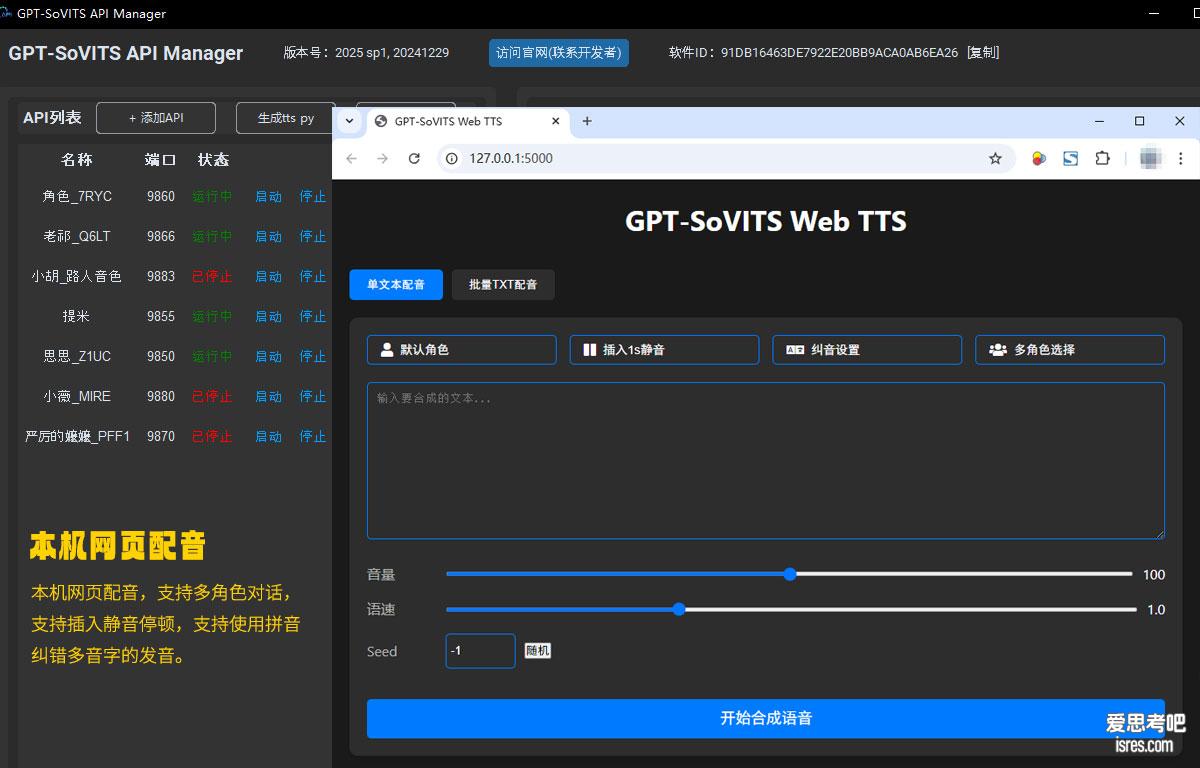View site information icon in address bar
Image resolution: width=1200 pixels, height=768 pixels.
pyautogui.click(x=451, y=158)
